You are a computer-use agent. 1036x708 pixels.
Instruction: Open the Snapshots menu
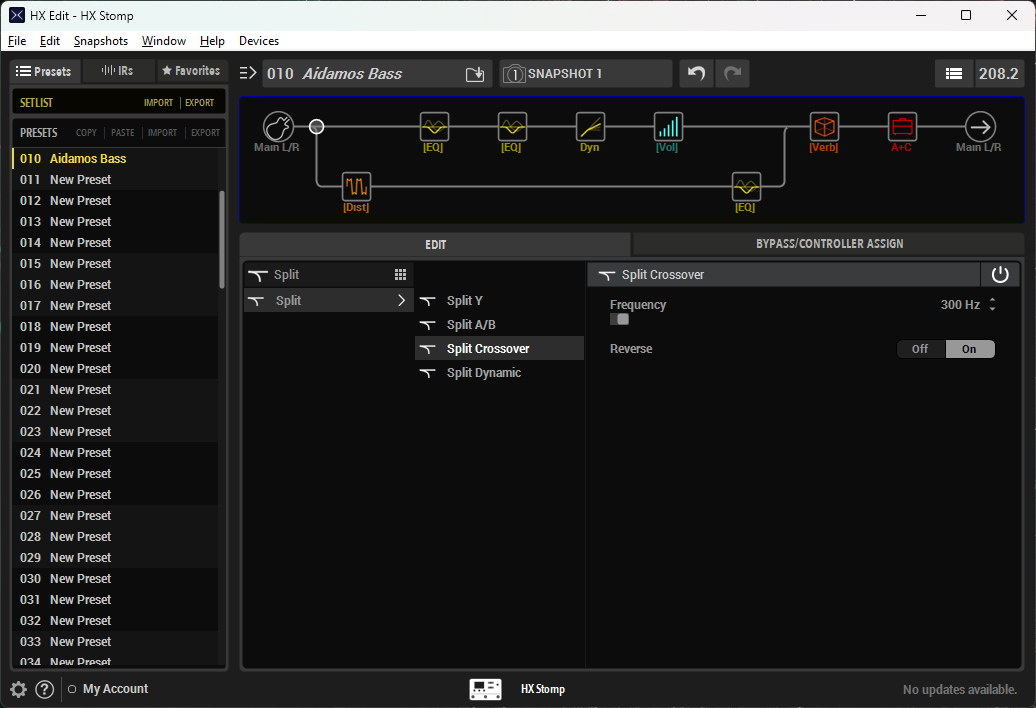[x=101, y=41]
